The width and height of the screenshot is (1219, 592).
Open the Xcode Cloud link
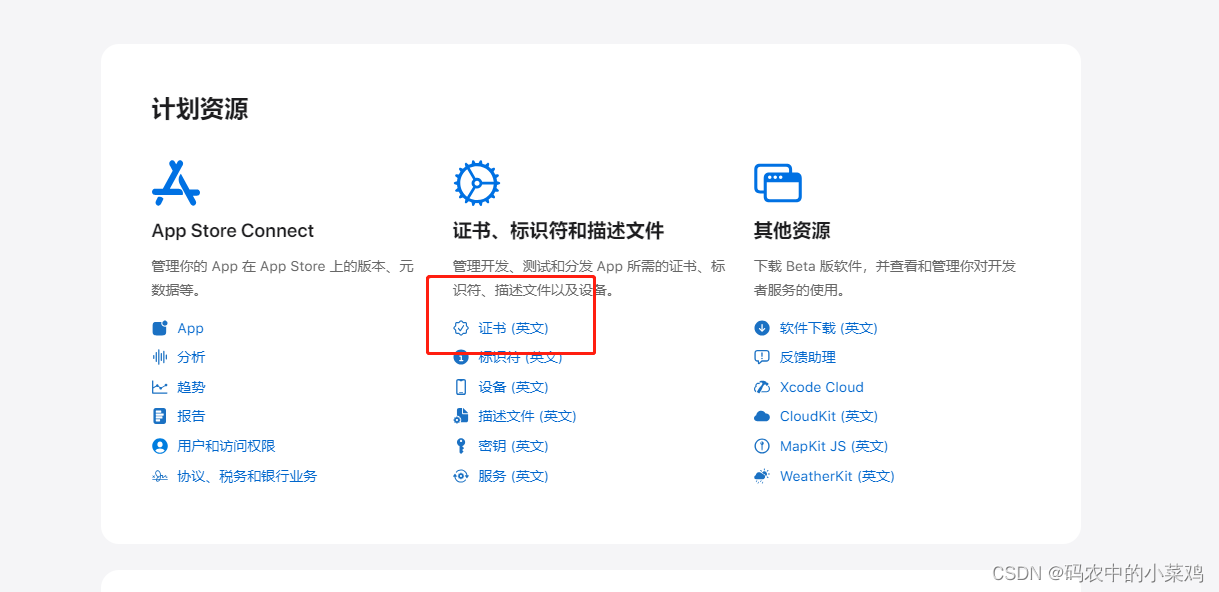pyautogui.click(x=821, y=387)
